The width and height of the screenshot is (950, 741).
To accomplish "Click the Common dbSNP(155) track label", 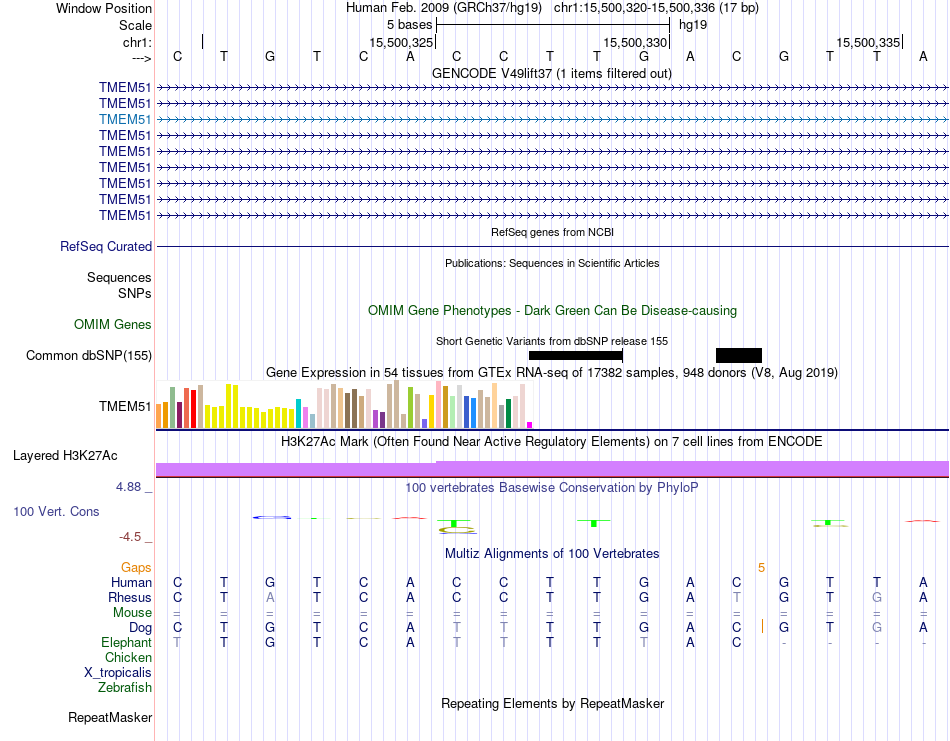I will pos(89,355).
